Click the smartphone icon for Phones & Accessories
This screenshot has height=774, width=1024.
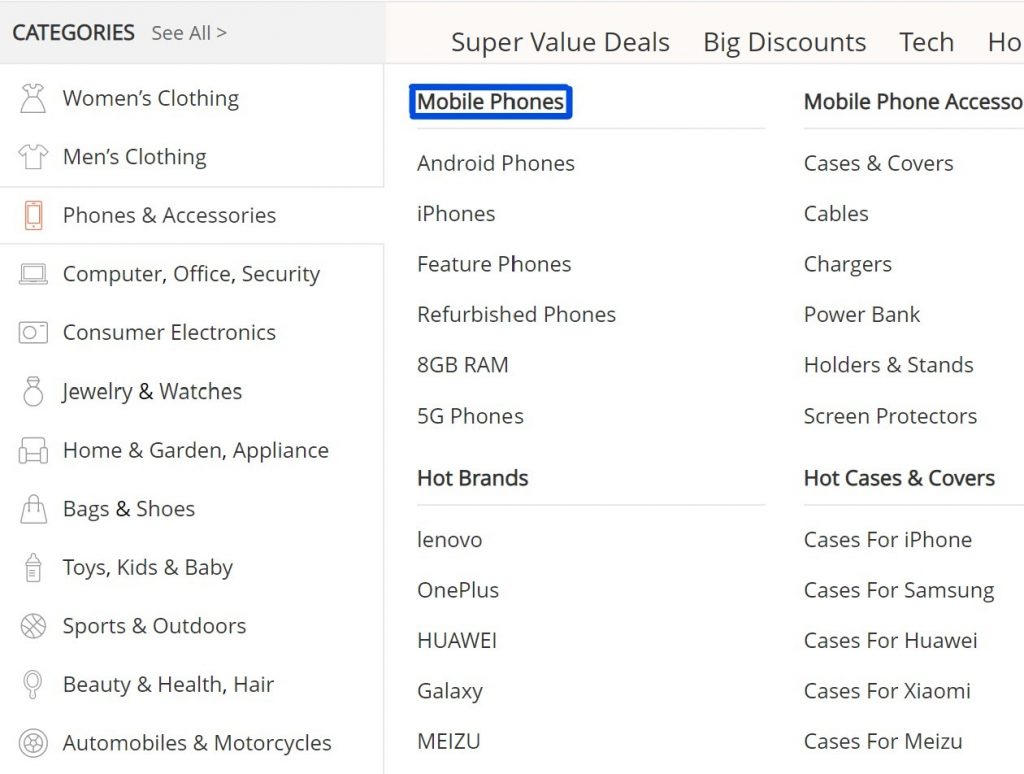point(33,215)
